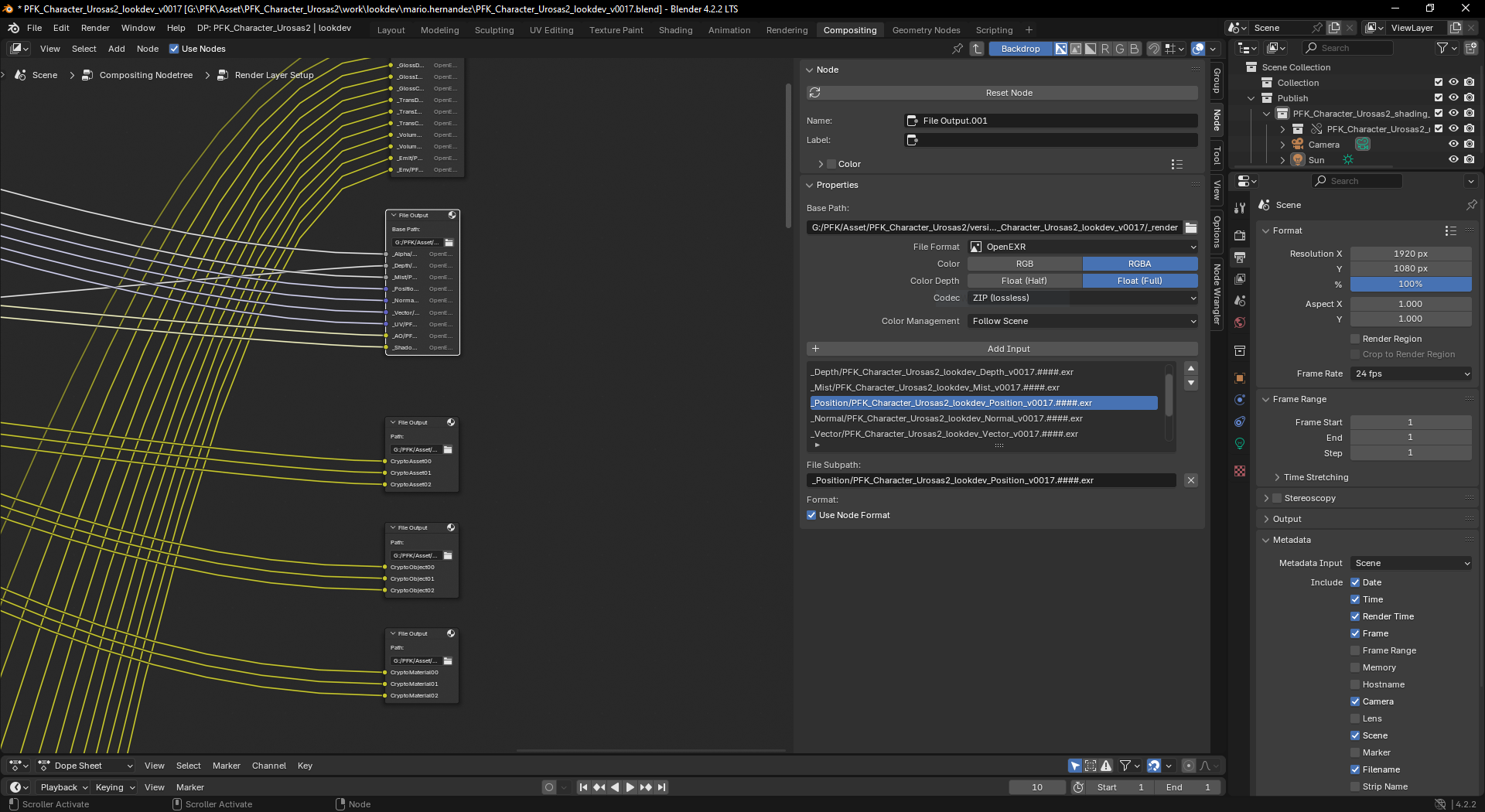Viewport: 1485px width, 812px height.
Task: Browse folder for Base Path
Action: tap(1191, 227)
